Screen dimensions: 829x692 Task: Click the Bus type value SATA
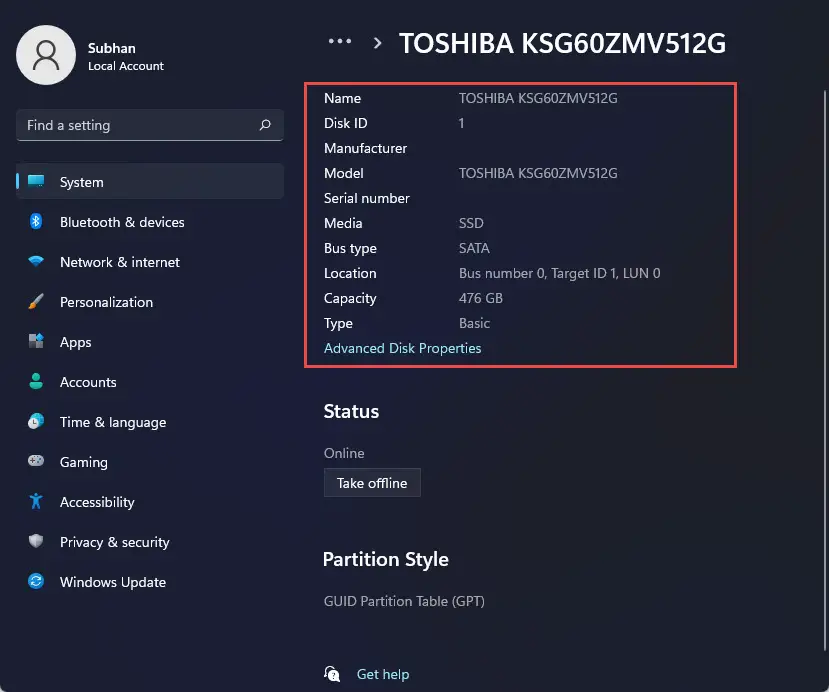pos(474,248)
